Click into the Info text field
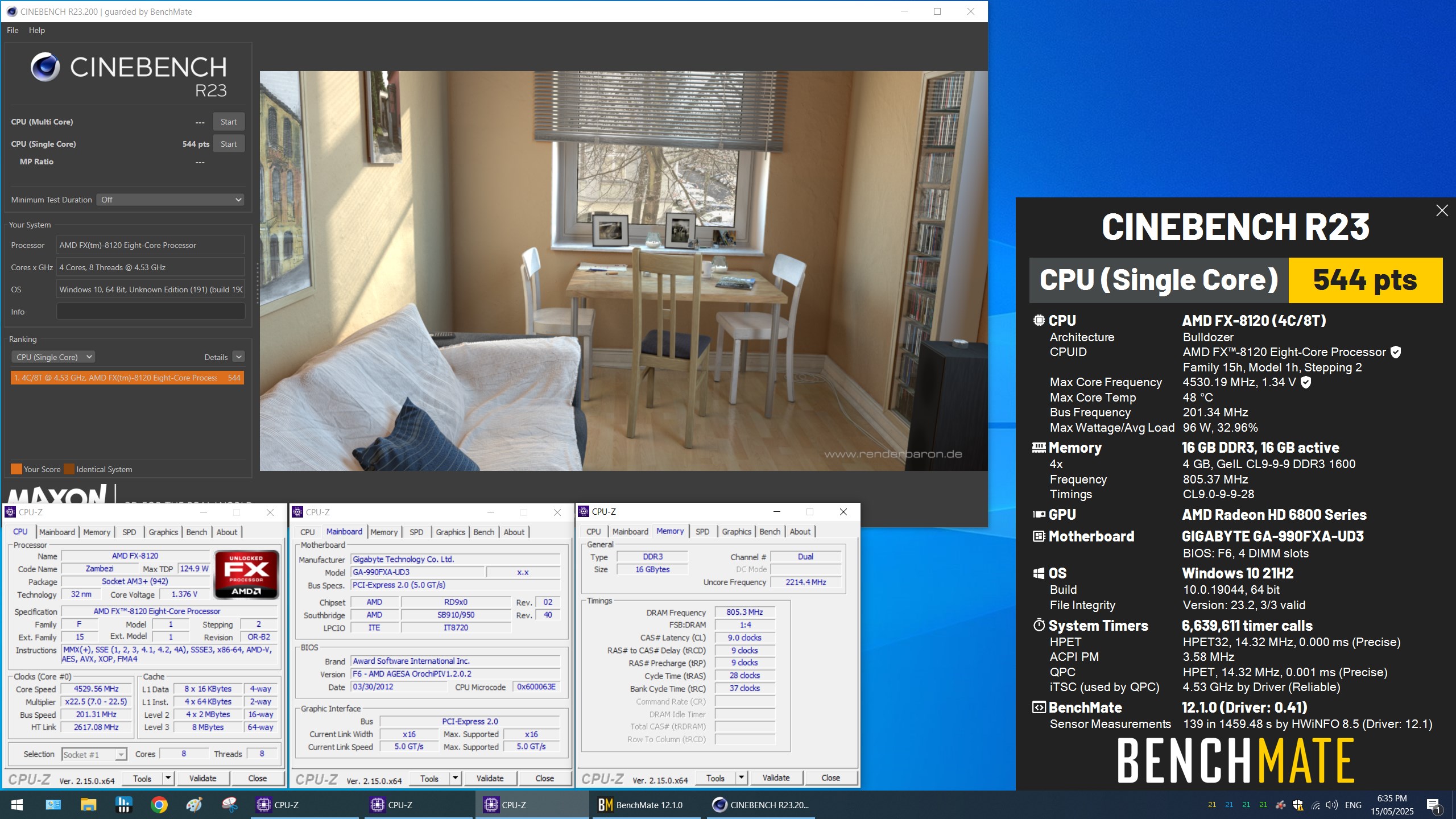The width and height of the screenshot is (1456, 819). 151,311
